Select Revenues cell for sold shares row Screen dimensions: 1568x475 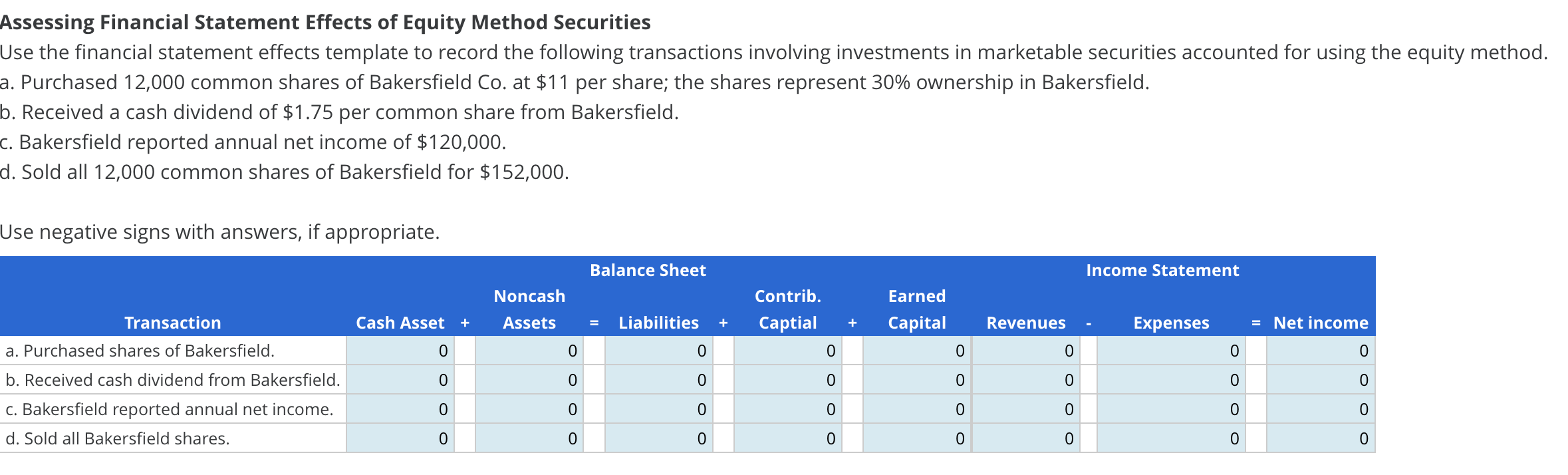pos(1026,438)
